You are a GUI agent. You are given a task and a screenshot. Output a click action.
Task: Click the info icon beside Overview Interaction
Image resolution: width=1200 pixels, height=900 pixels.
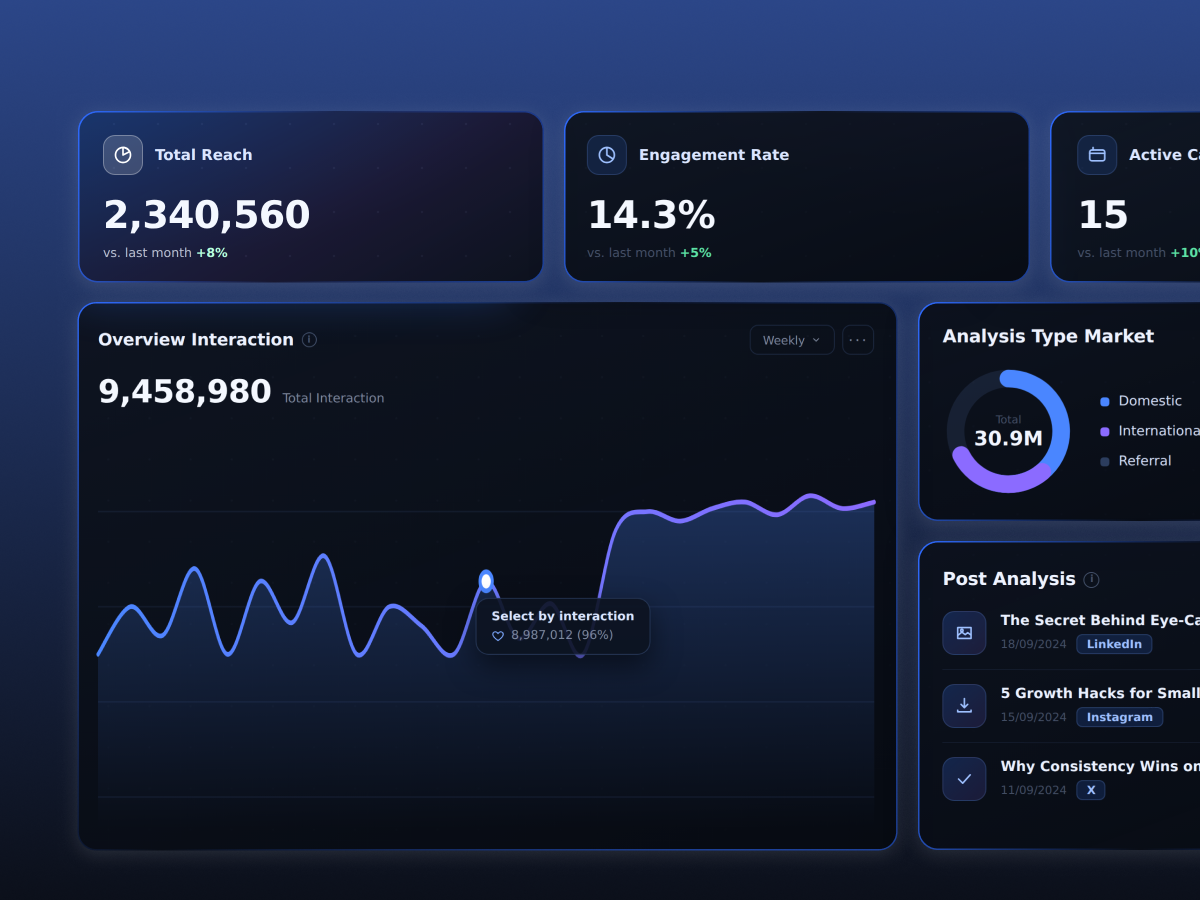tap(309, 340)
